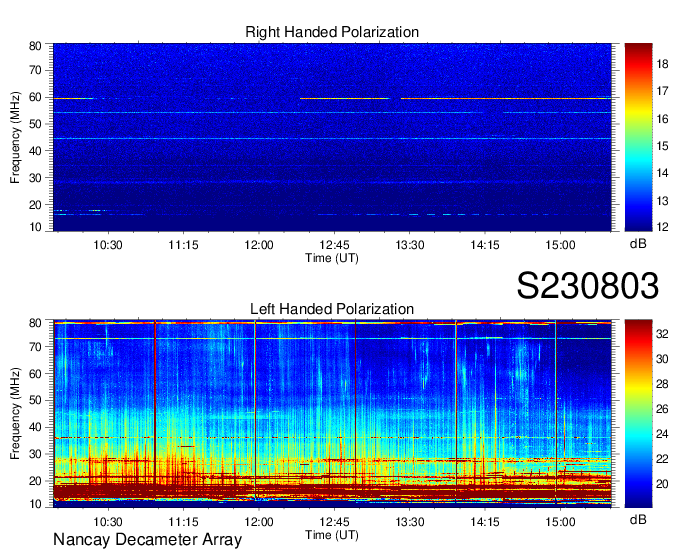Click the 18 value on top colorbar
The height and width of the screenshot is (552, 680).
(x=662, y=64)
